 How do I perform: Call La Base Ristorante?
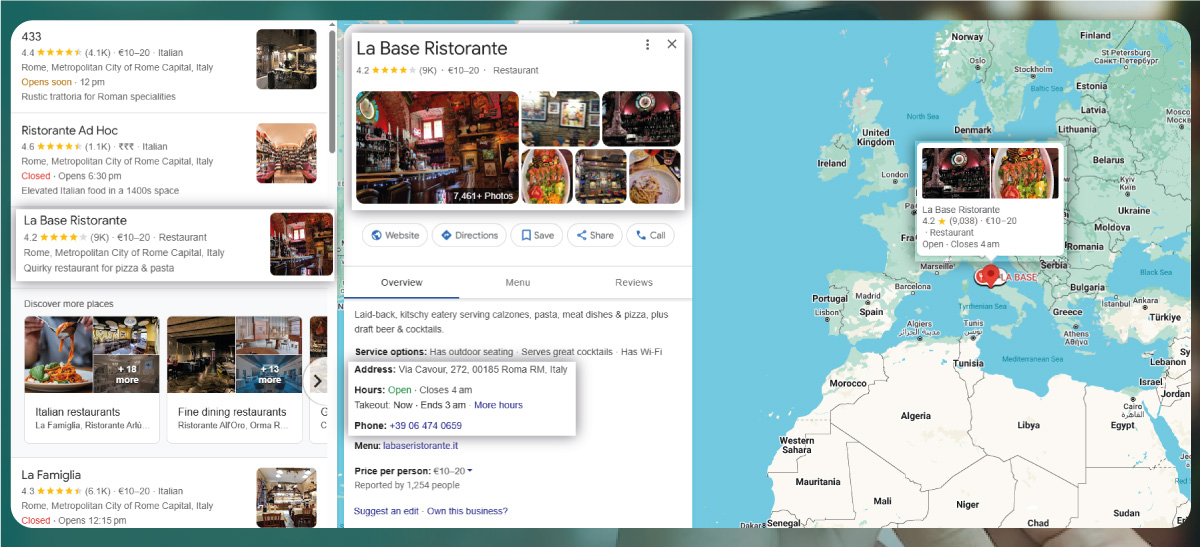point(650,236)
